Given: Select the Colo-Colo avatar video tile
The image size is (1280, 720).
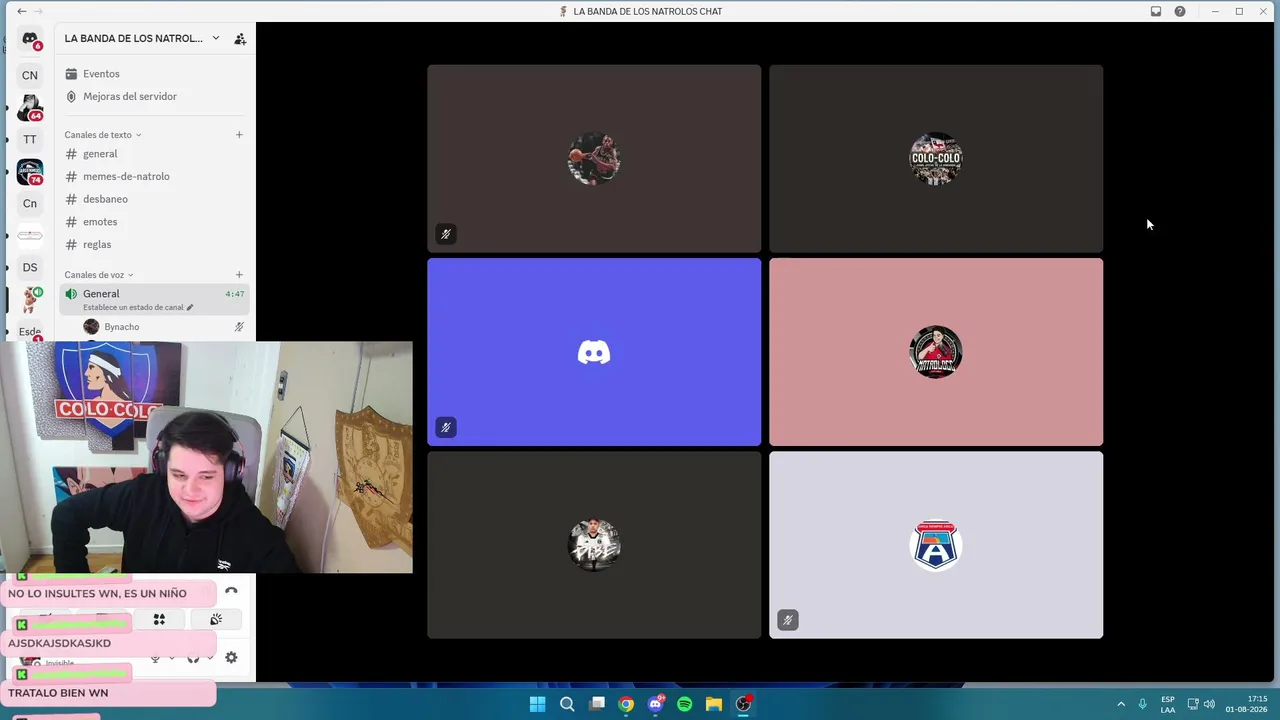Looking at the screenshot, I should [936, 159].
